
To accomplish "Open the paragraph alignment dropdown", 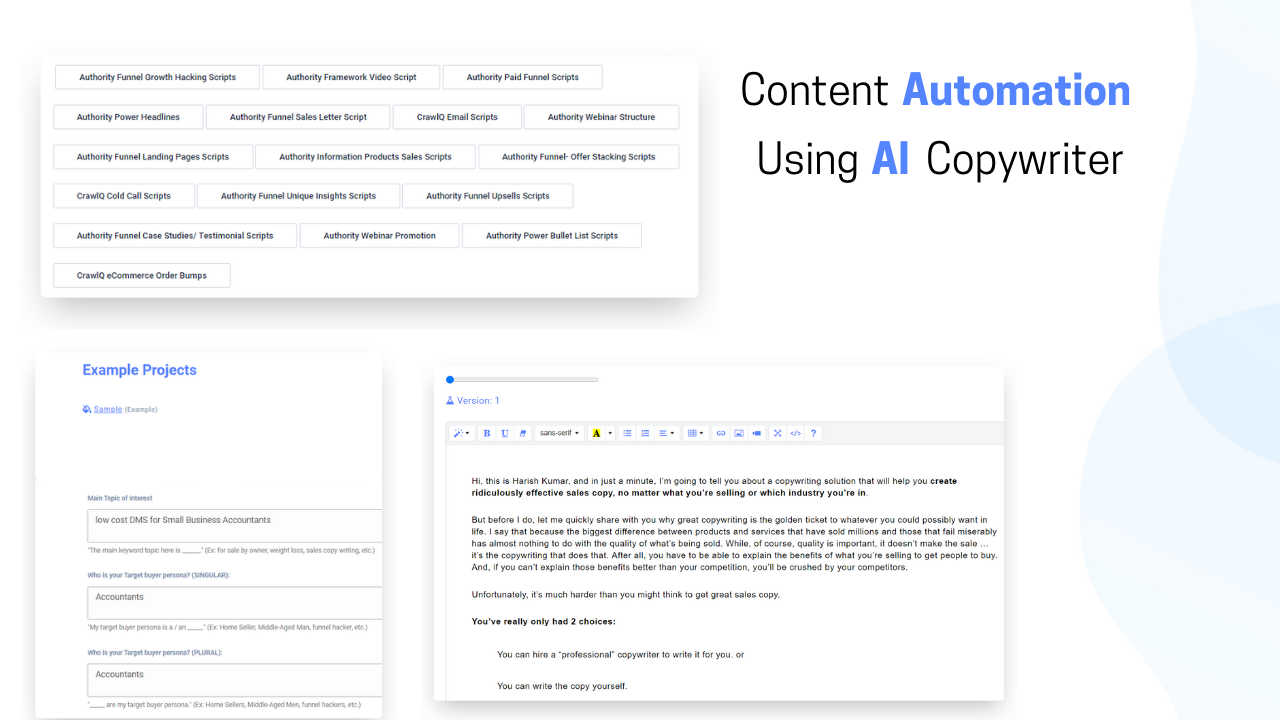I will (x=667, y=433).
